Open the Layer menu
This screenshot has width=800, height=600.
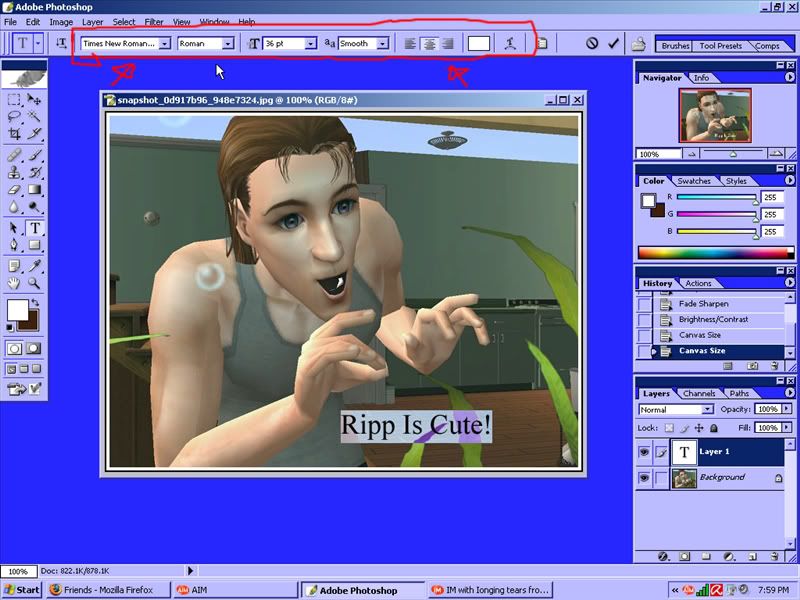pos(92,22)
